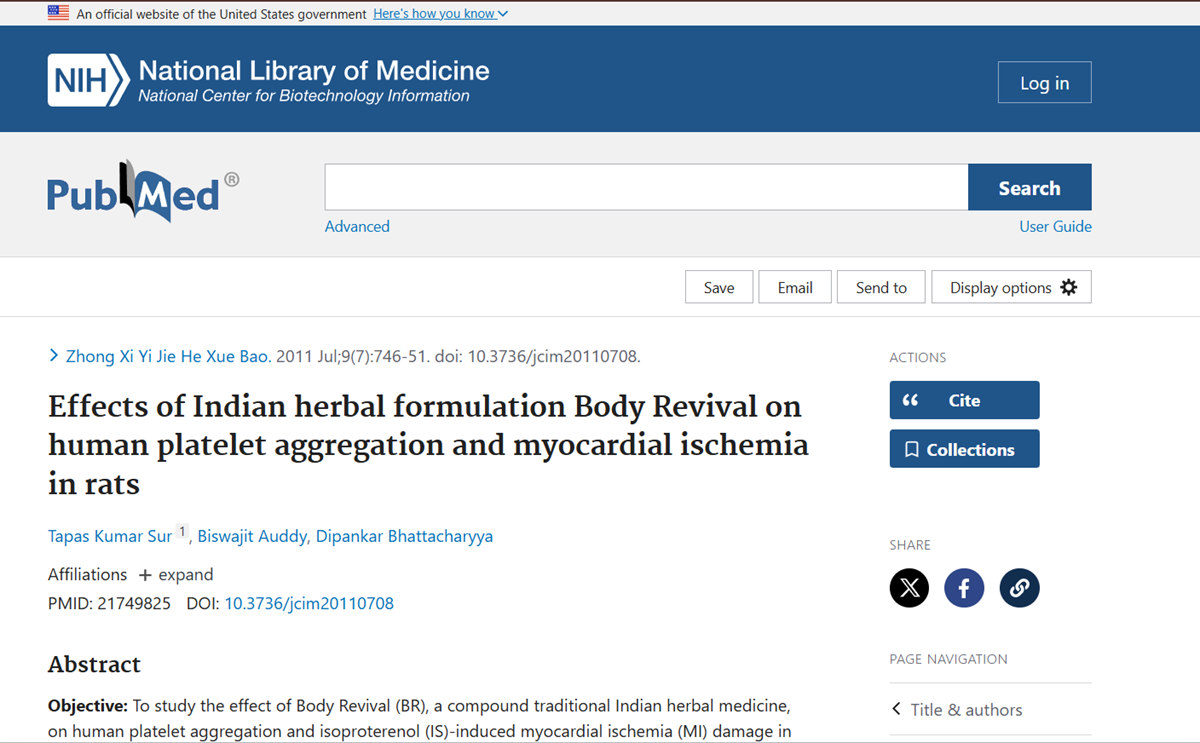The height and width of the screenshot is (743, 1200).
Task: Copy the permalink share icon
Action: 1019,588
